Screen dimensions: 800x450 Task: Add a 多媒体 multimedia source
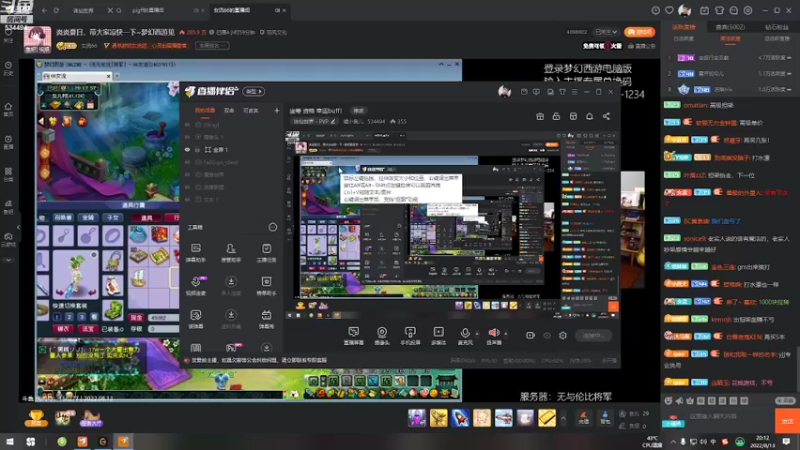pyautogui.click(x=438, y=336)
